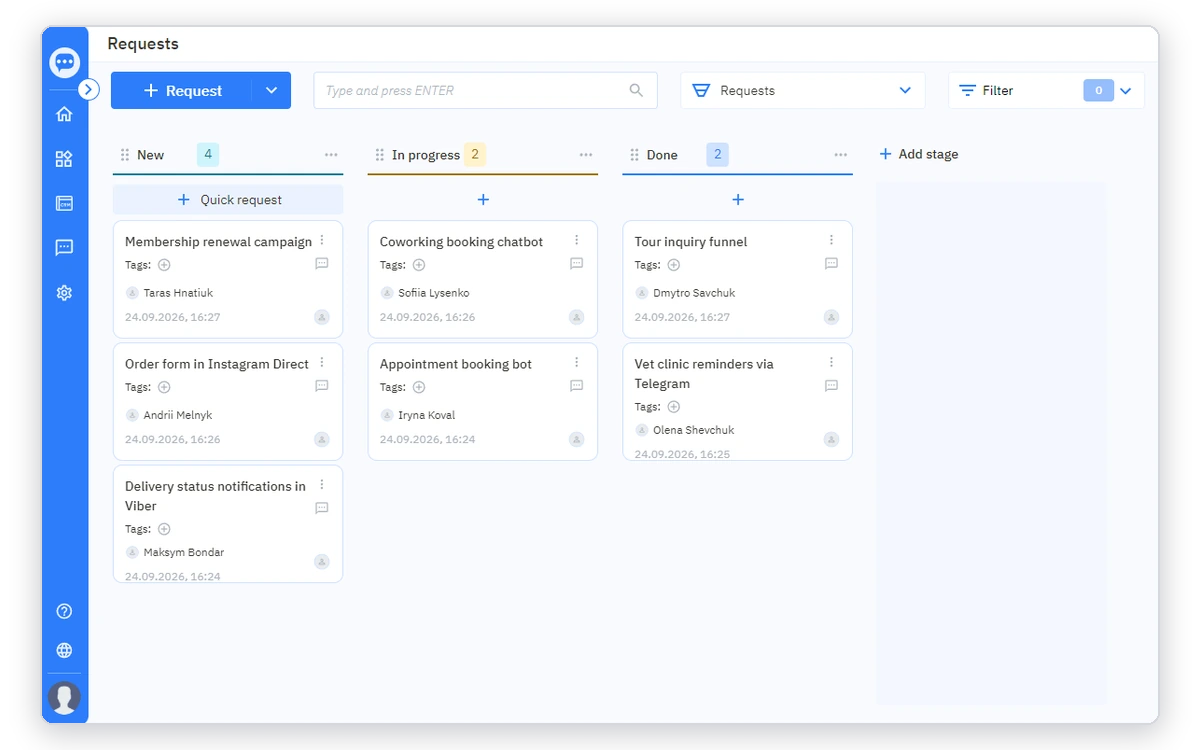Add a request to Done column
The width and height of the screenshot is (1200, 750).
(x=738, y=200)
